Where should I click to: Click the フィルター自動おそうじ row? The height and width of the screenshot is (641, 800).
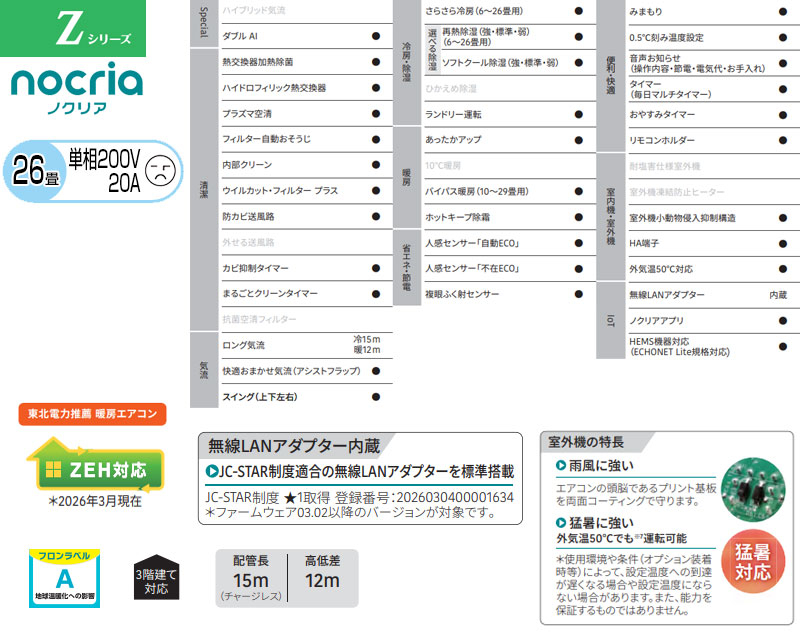point(307,139)
